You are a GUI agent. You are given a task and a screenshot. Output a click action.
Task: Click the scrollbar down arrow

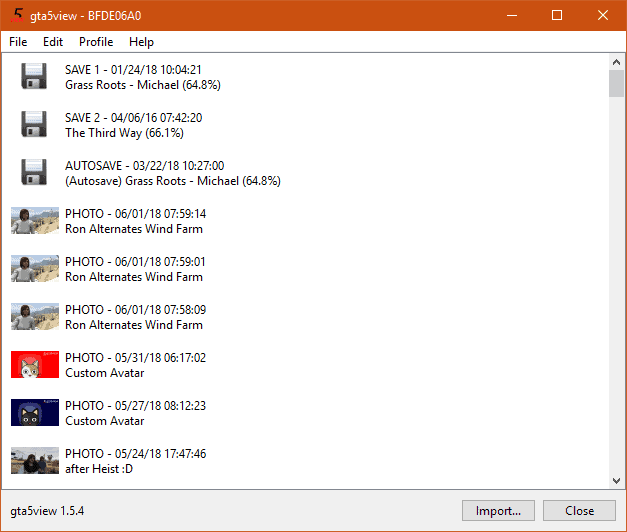(616, 480)
